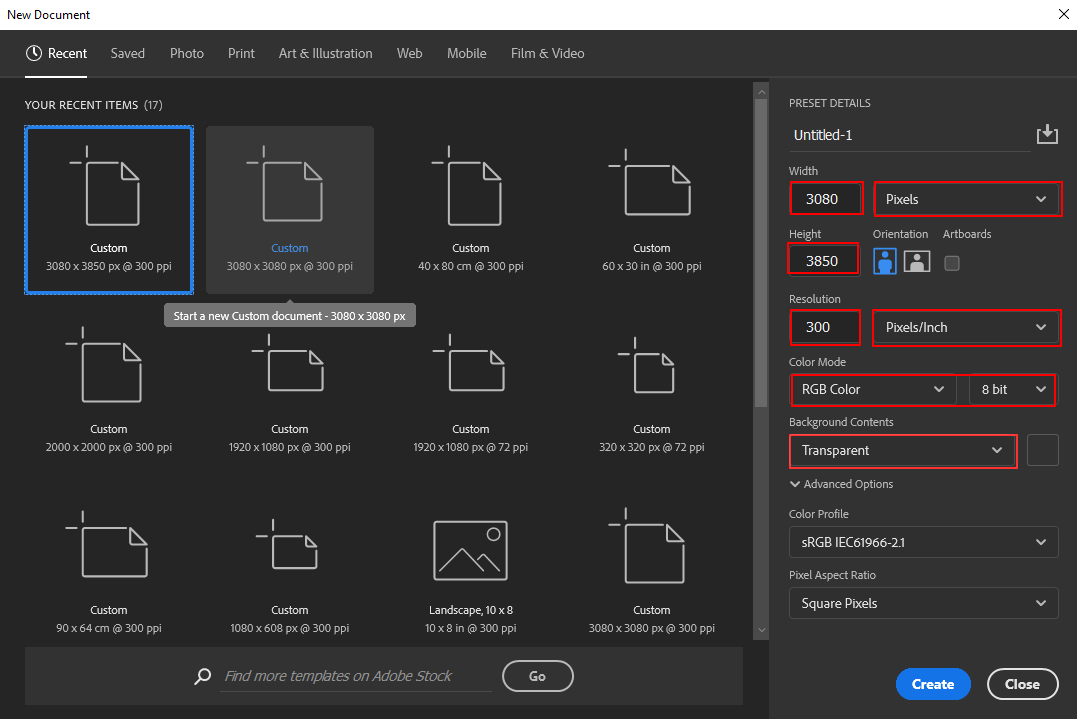Click the Create button
This screenshot has width=1077, height=719.
(x=932, y=684)
